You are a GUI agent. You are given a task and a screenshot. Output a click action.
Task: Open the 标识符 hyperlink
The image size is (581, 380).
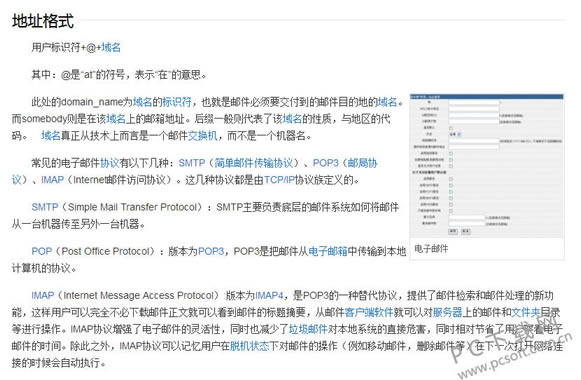coord(176,101)
